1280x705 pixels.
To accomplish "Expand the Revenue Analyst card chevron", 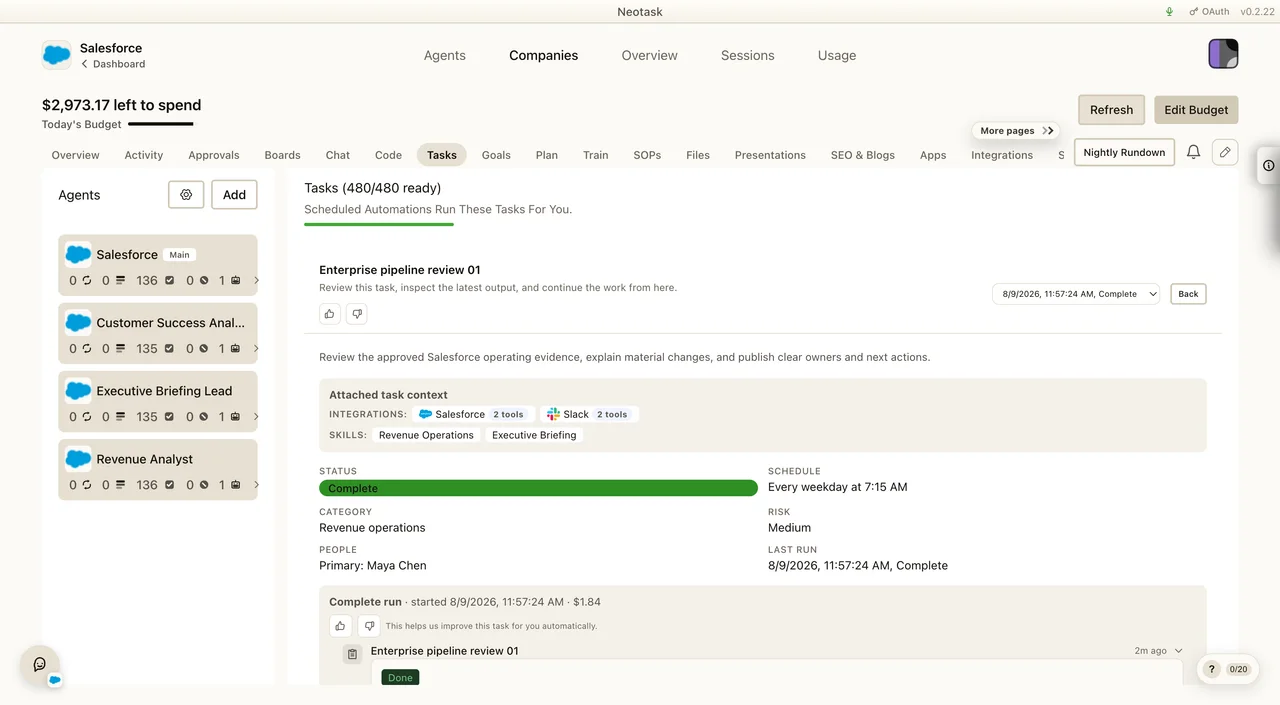I will pyautogui.click(x=256, y=485).
